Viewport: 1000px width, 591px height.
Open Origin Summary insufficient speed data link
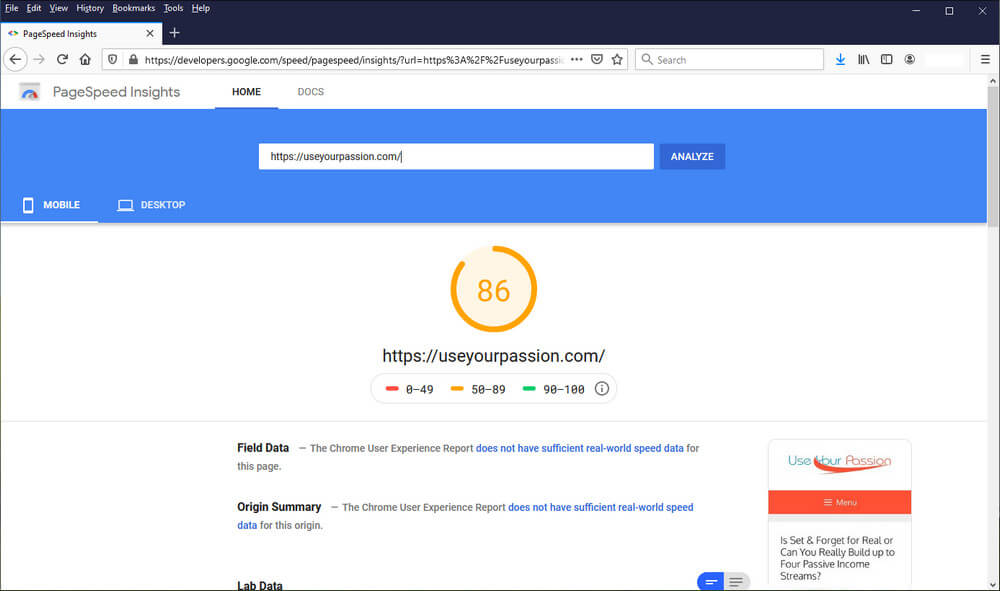click(601, 507)
